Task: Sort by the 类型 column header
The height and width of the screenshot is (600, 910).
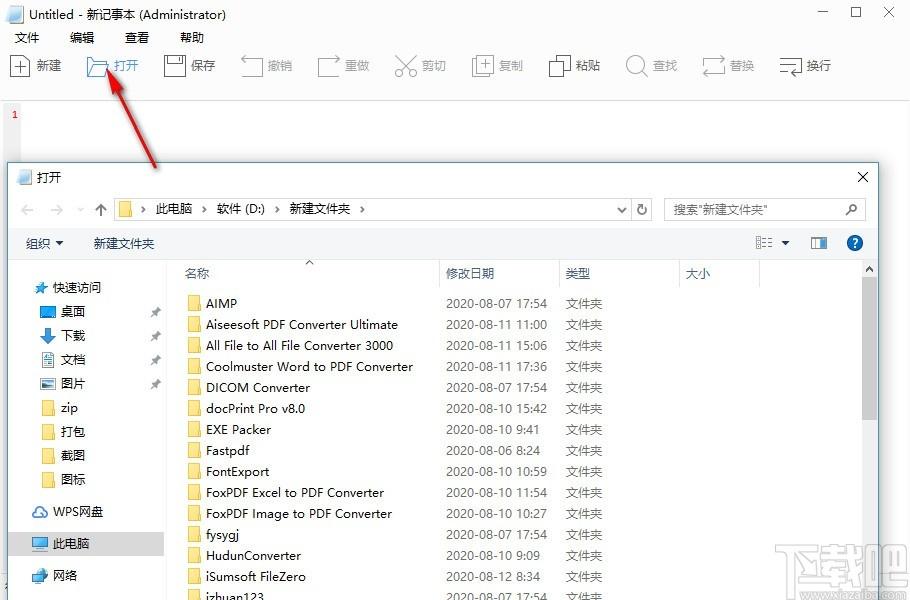Action: [577, 274]
